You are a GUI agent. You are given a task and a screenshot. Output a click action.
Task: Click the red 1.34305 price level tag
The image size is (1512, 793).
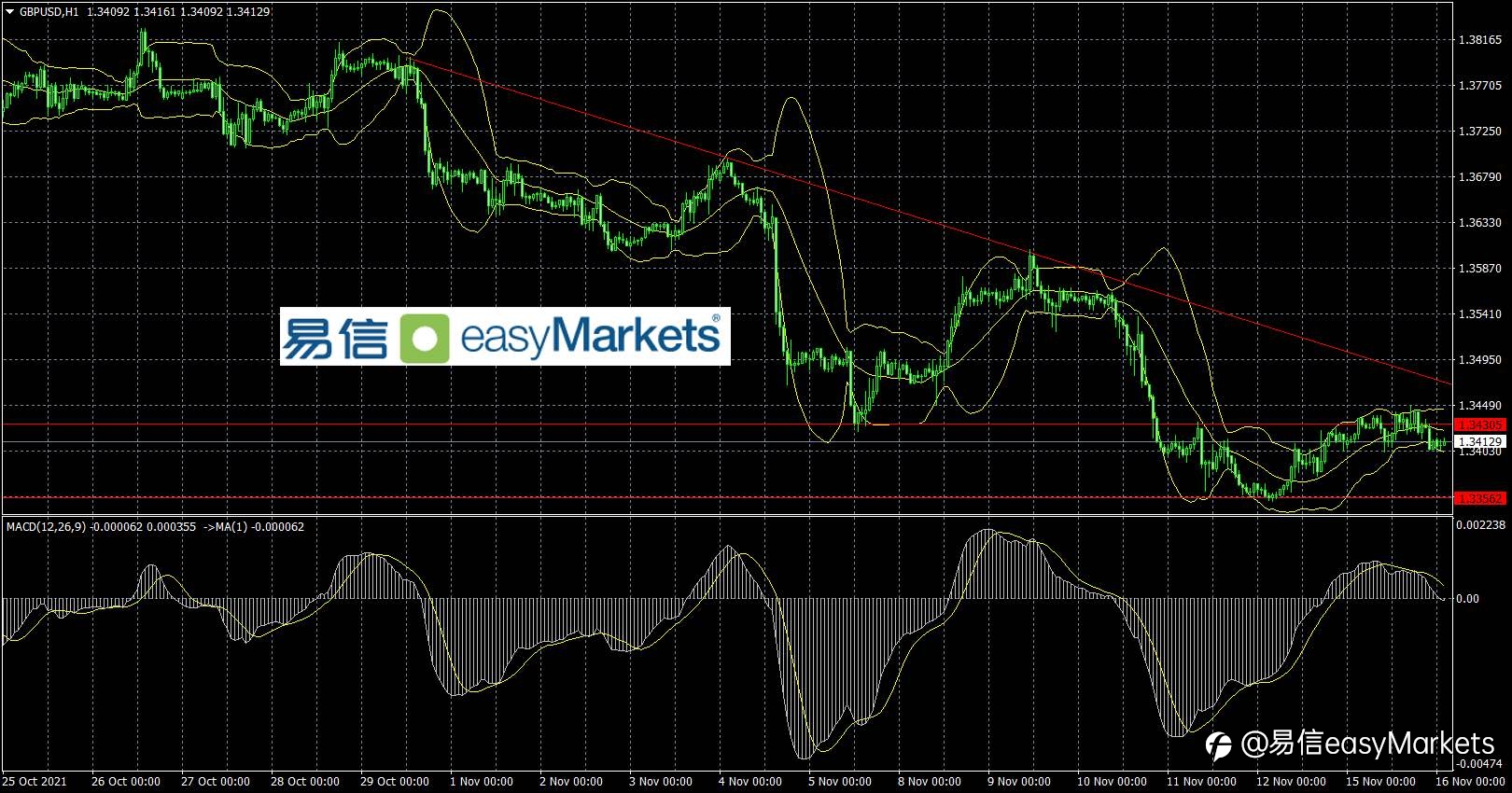pos(1480,425)
